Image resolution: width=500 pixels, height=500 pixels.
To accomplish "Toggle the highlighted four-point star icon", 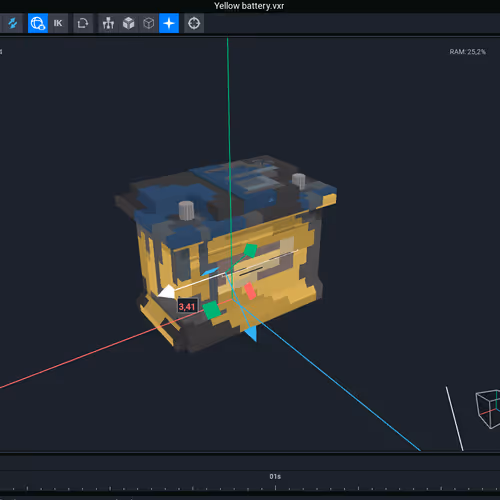I will coord(169,23).
